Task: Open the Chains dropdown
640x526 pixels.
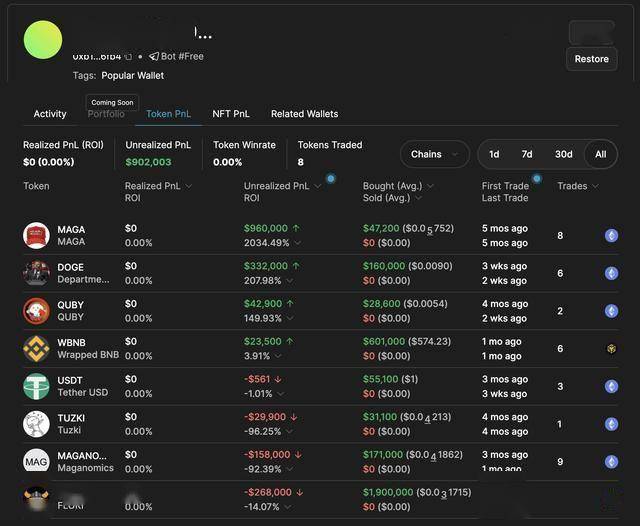Action: [435, 154]
